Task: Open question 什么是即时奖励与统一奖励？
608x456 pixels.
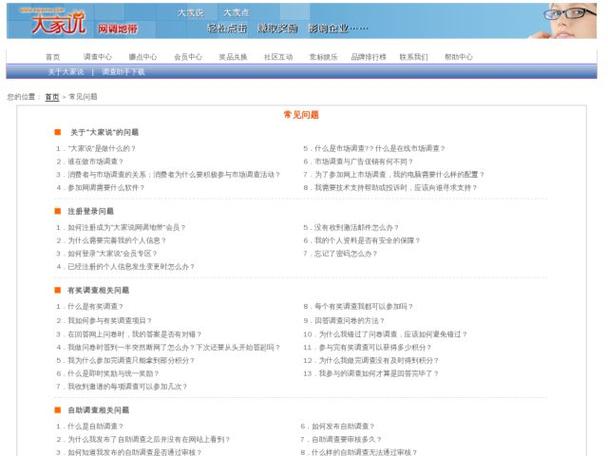Action: (x=113, y=374)
